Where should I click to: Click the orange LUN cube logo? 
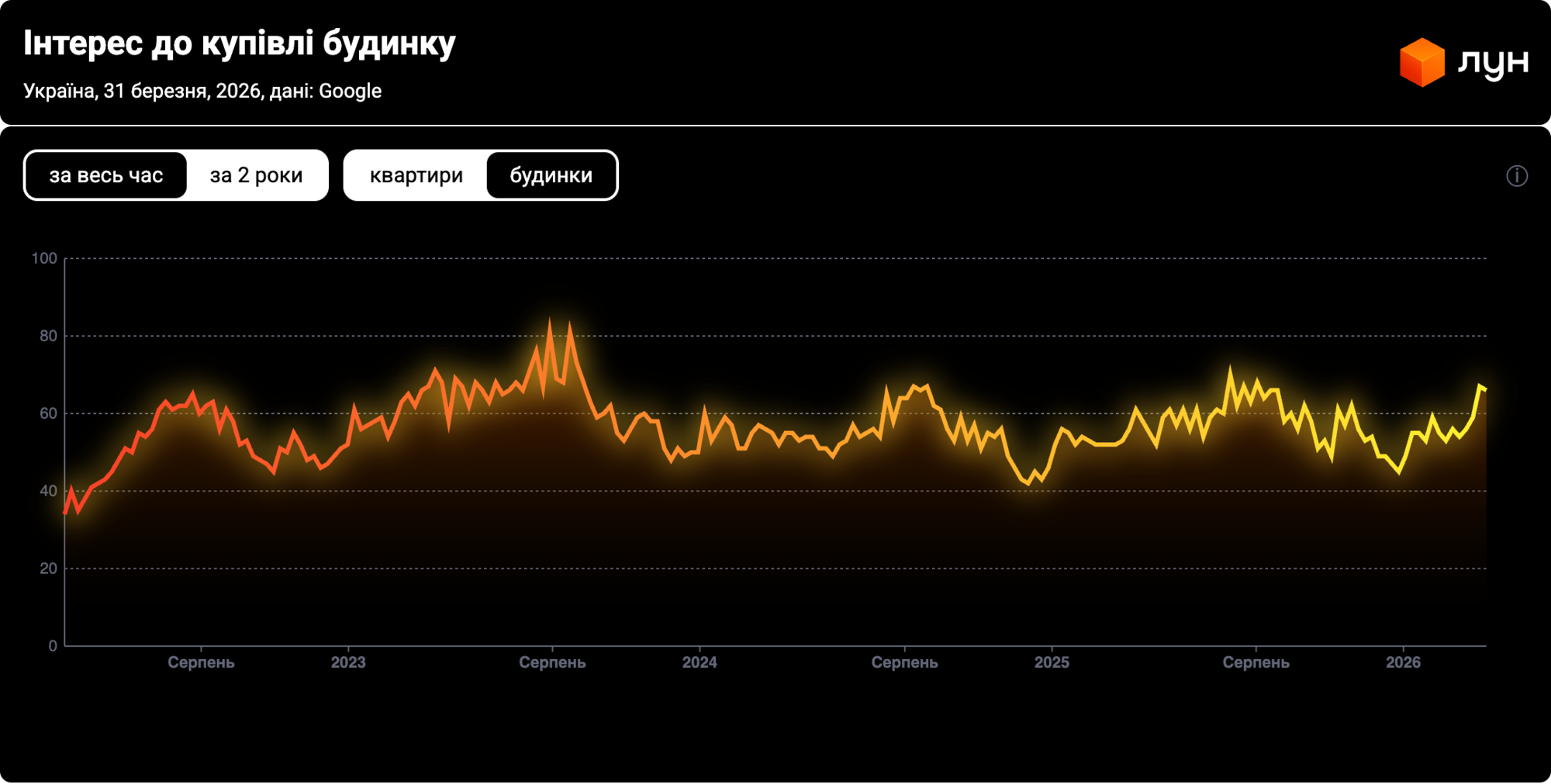[1421, 62]
